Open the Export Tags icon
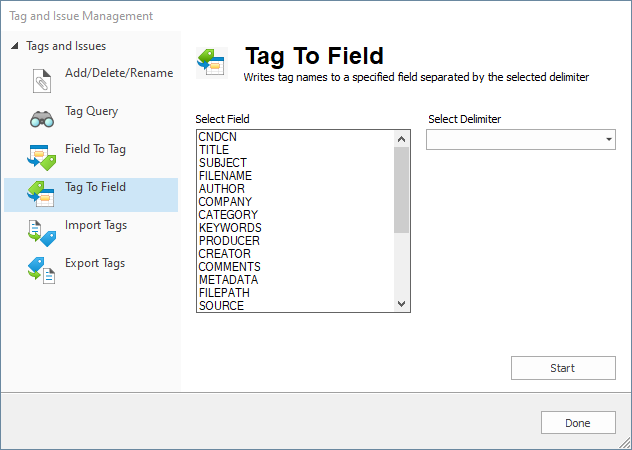 pos(42,271)
